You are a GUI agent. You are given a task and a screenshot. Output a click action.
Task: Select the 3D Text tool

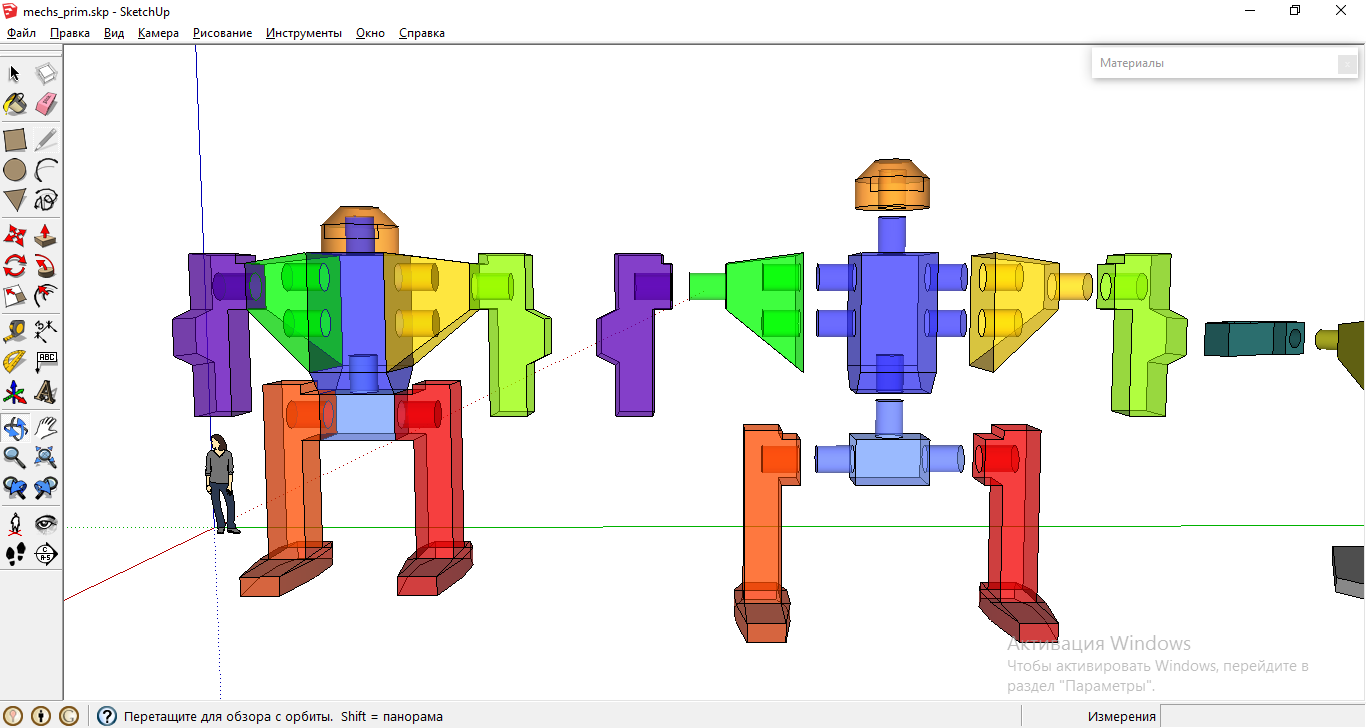point(46,391)
